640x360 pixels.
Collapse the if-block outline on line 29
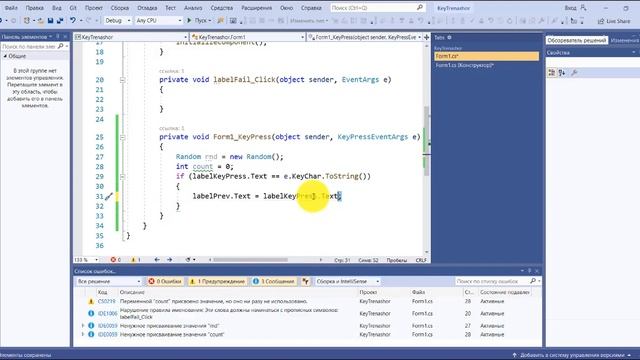(x=122, y=177)
